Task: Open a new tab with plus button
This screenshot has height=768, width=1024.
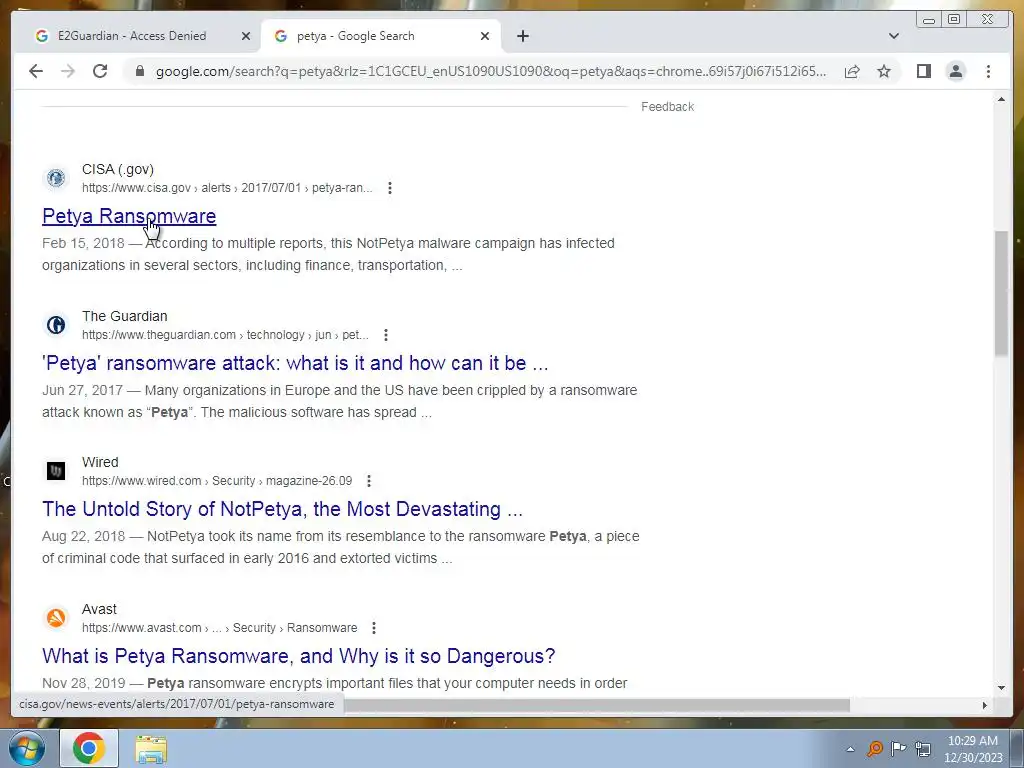Action: point(522,36)
